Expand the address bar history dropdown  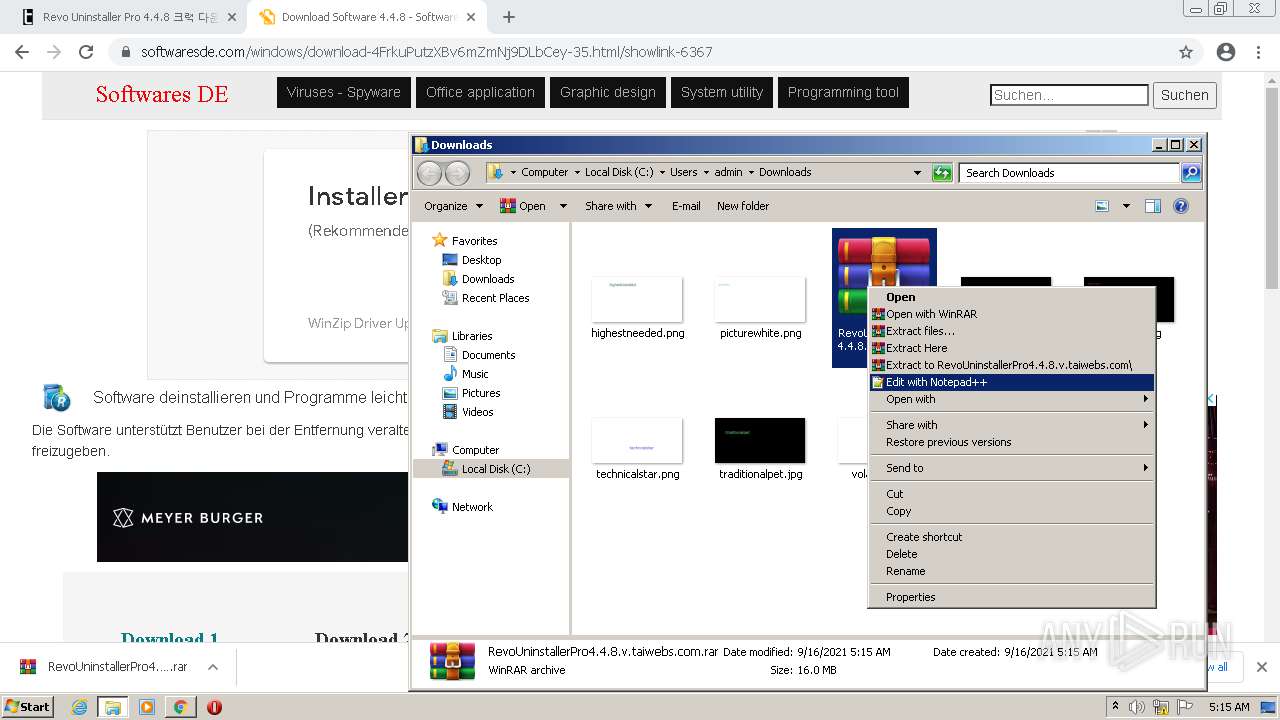tap(917, 173)
